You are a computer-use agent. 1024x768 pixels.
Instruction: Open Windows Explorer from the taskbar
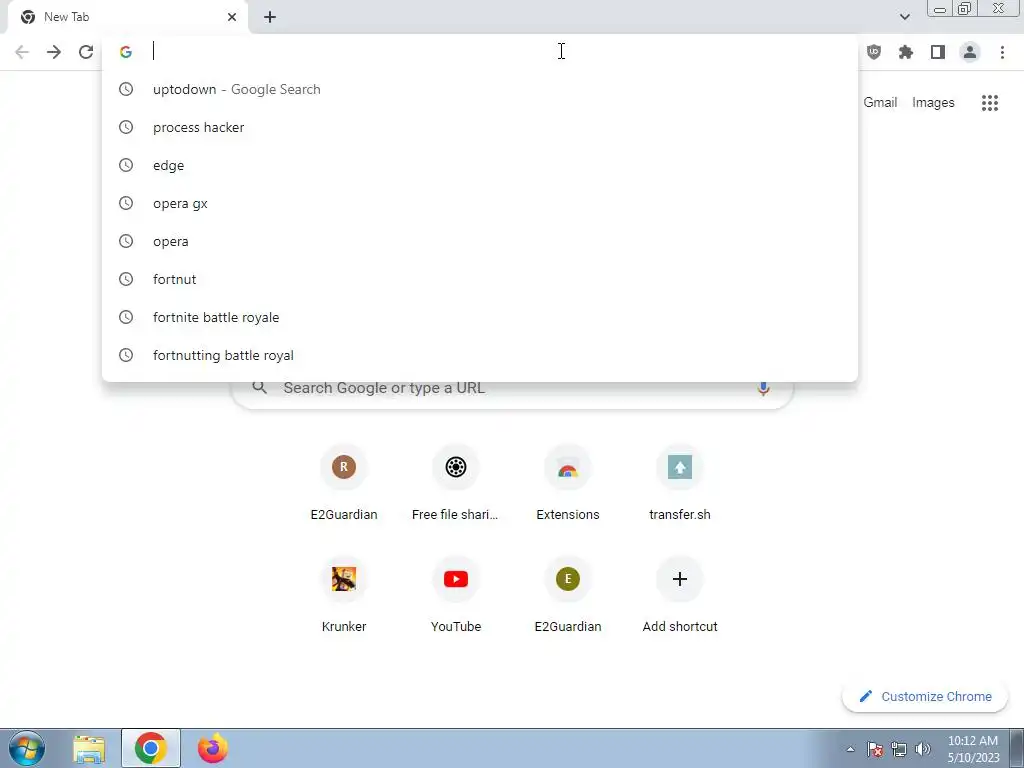coord(89,749)
